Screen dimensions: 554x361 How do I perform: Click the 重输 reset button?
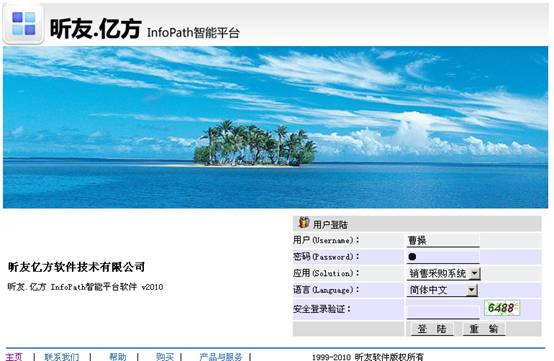(x=484, y=329)
